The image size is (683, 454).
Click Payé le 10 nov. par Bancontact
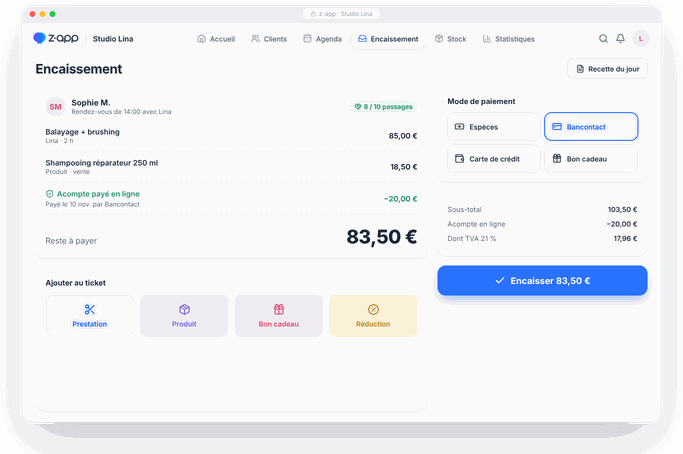[93, 204]
